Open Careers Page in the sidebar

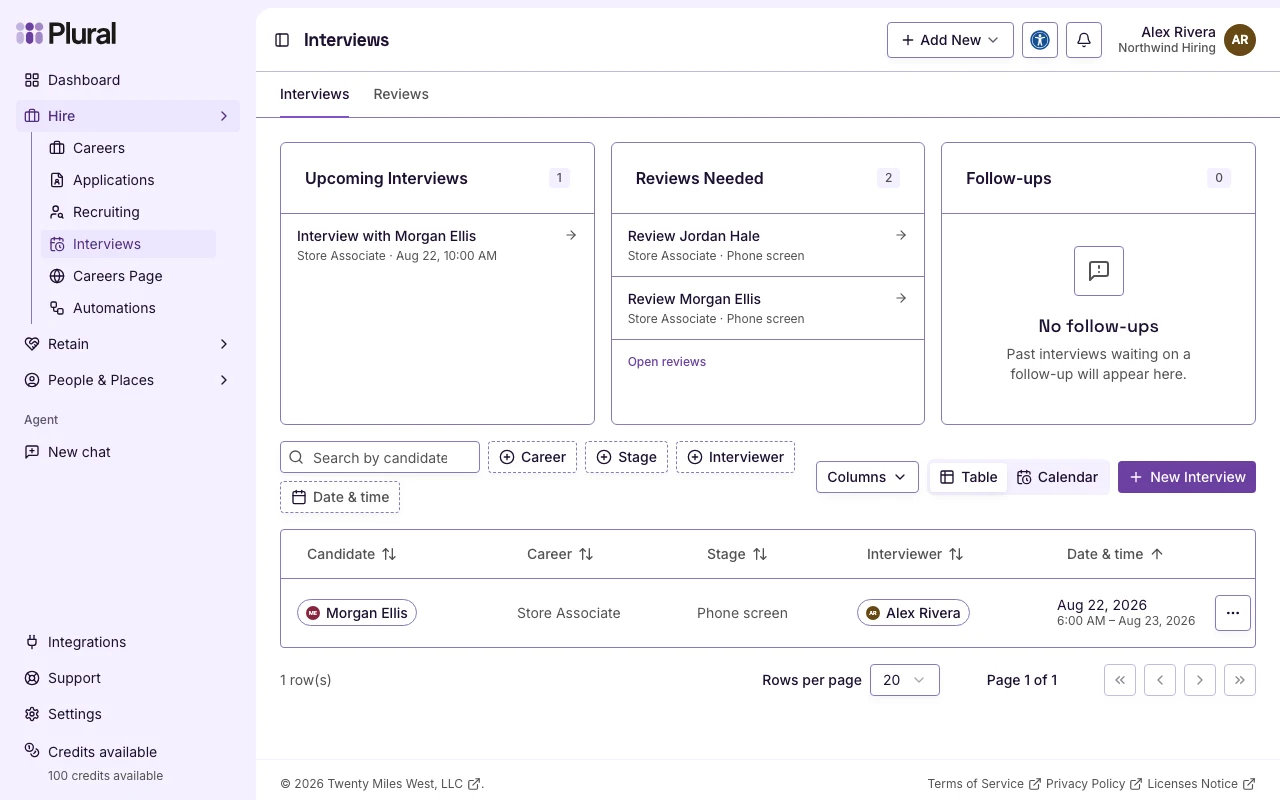click(128, 276)
